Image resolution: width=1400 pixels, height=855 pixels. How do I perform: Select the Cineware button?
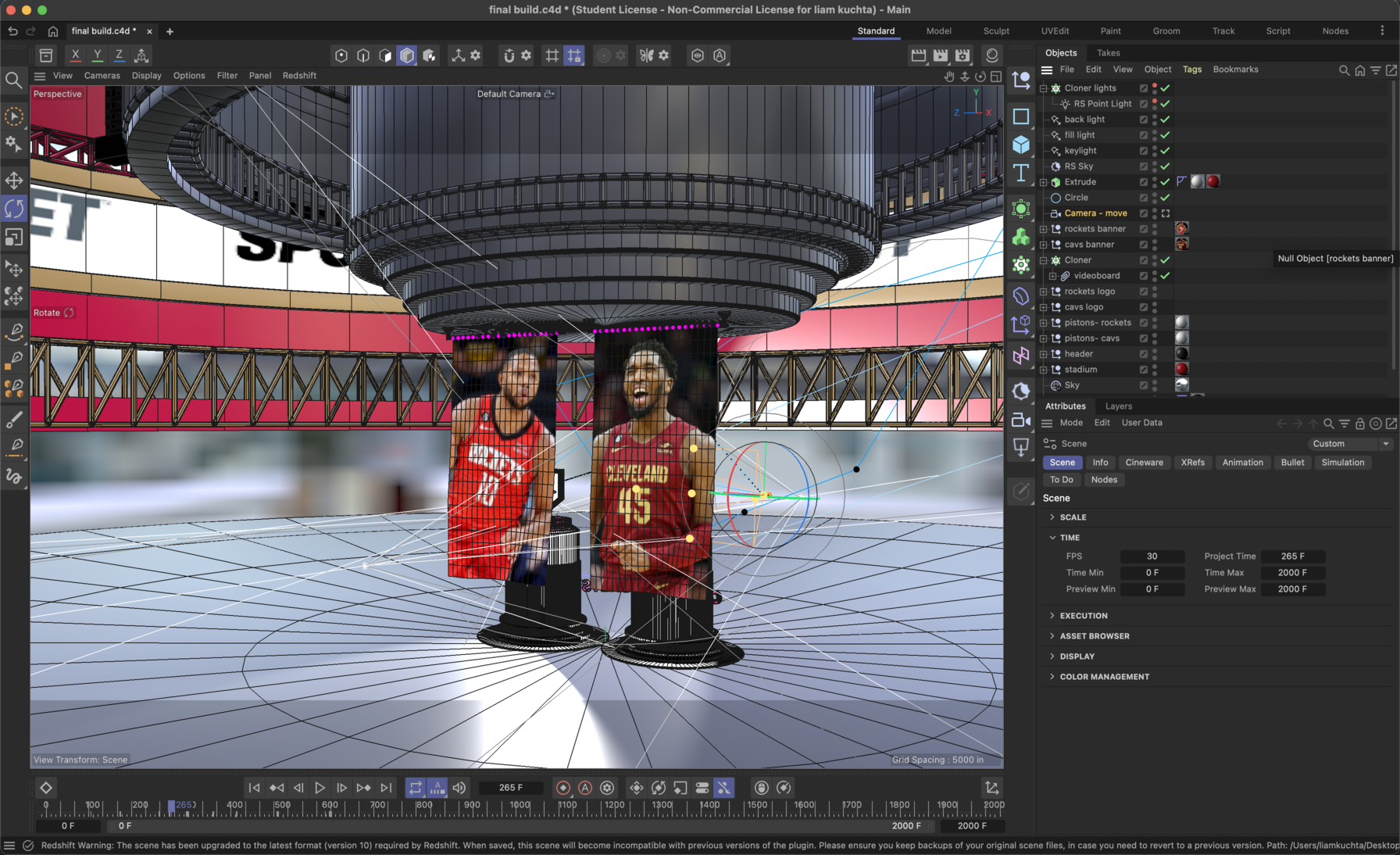click(1144, 463)
